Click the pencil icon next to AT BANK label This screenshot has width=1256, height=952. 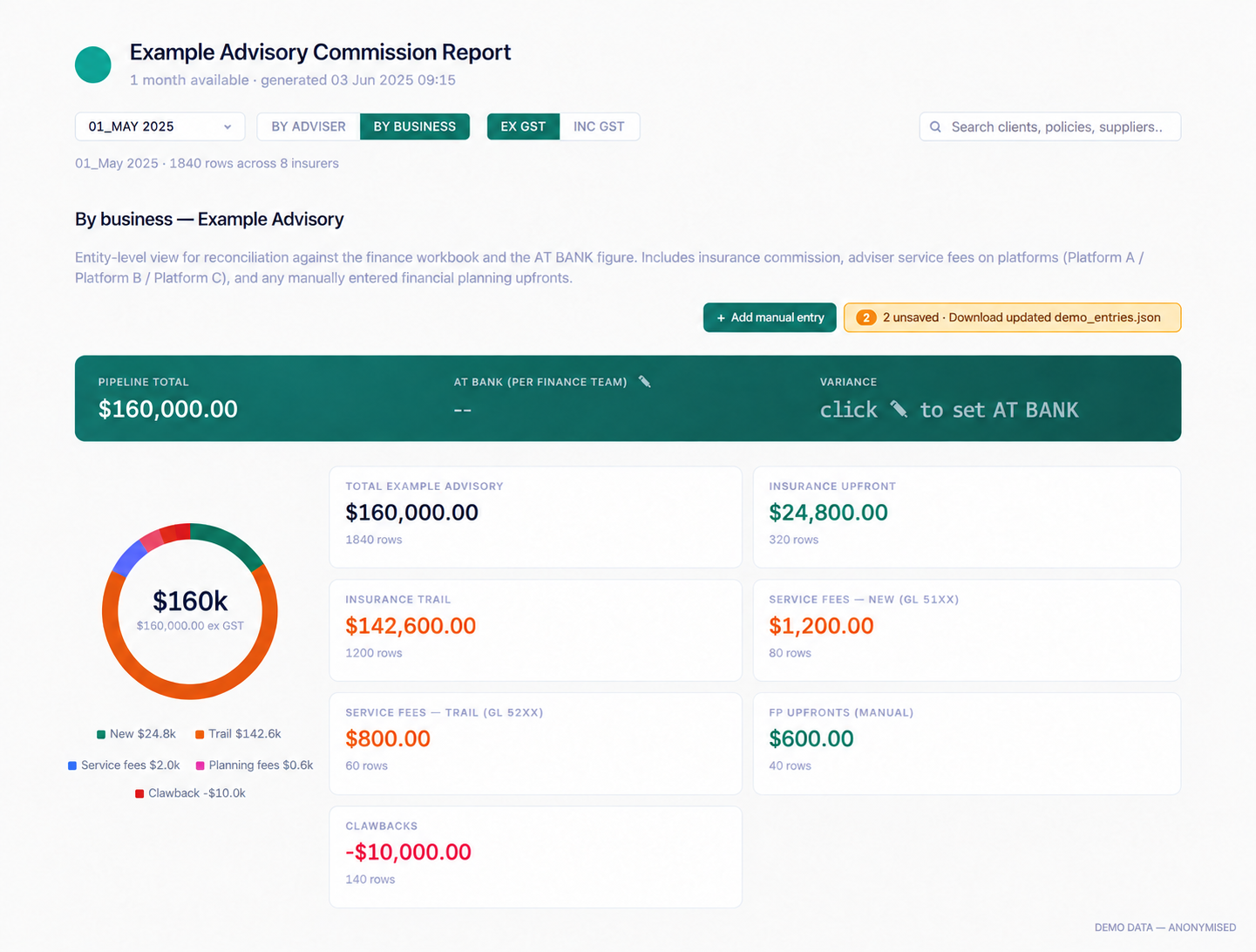click(644, 382)
